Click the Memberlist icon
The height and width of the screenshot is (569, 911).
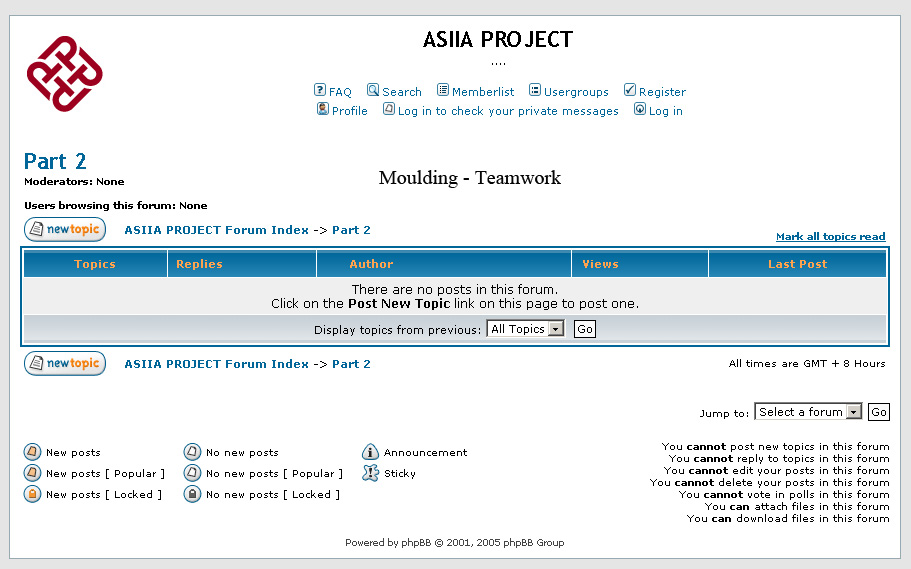[443, 90]
